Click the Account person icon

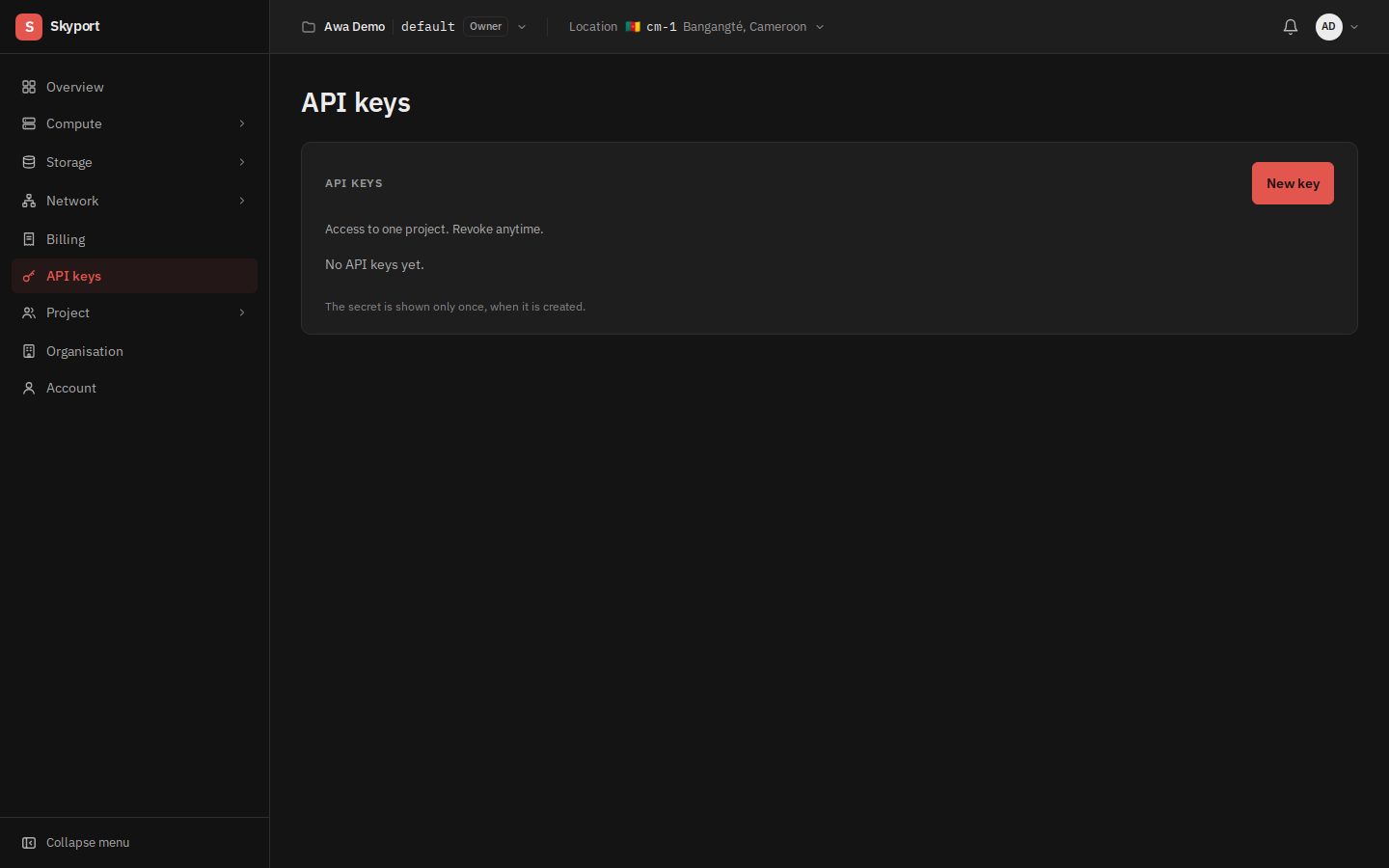point(29,388)
